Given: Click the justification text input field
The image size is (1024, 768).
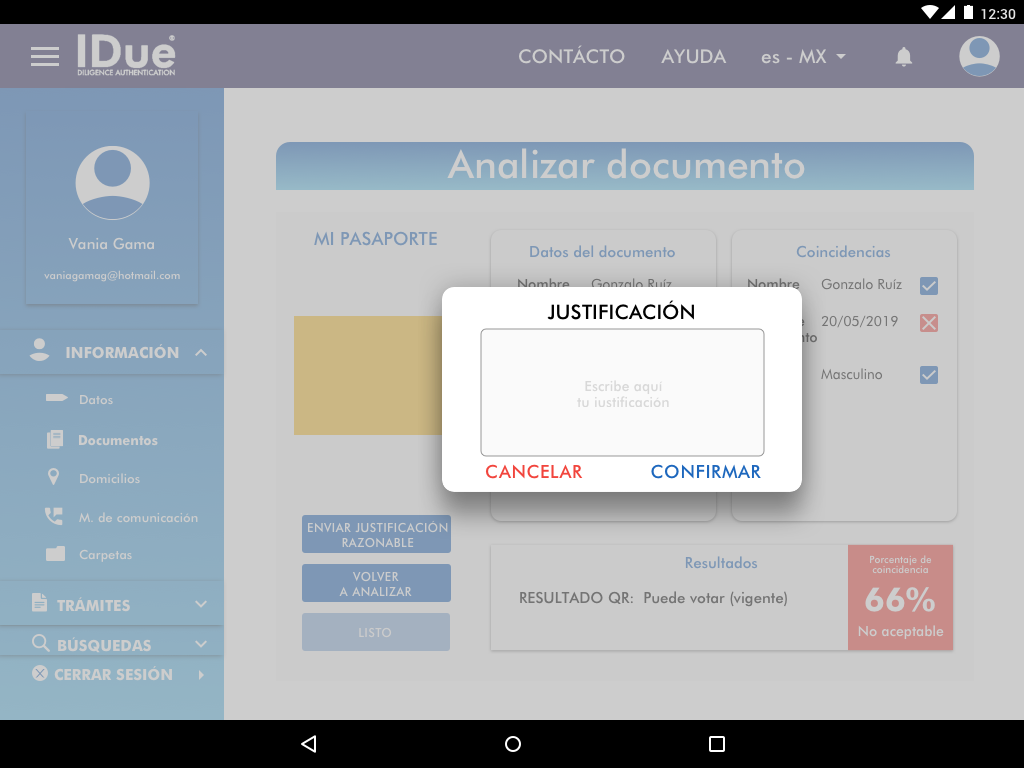Looking at the screenshot, I should point(622,393).
